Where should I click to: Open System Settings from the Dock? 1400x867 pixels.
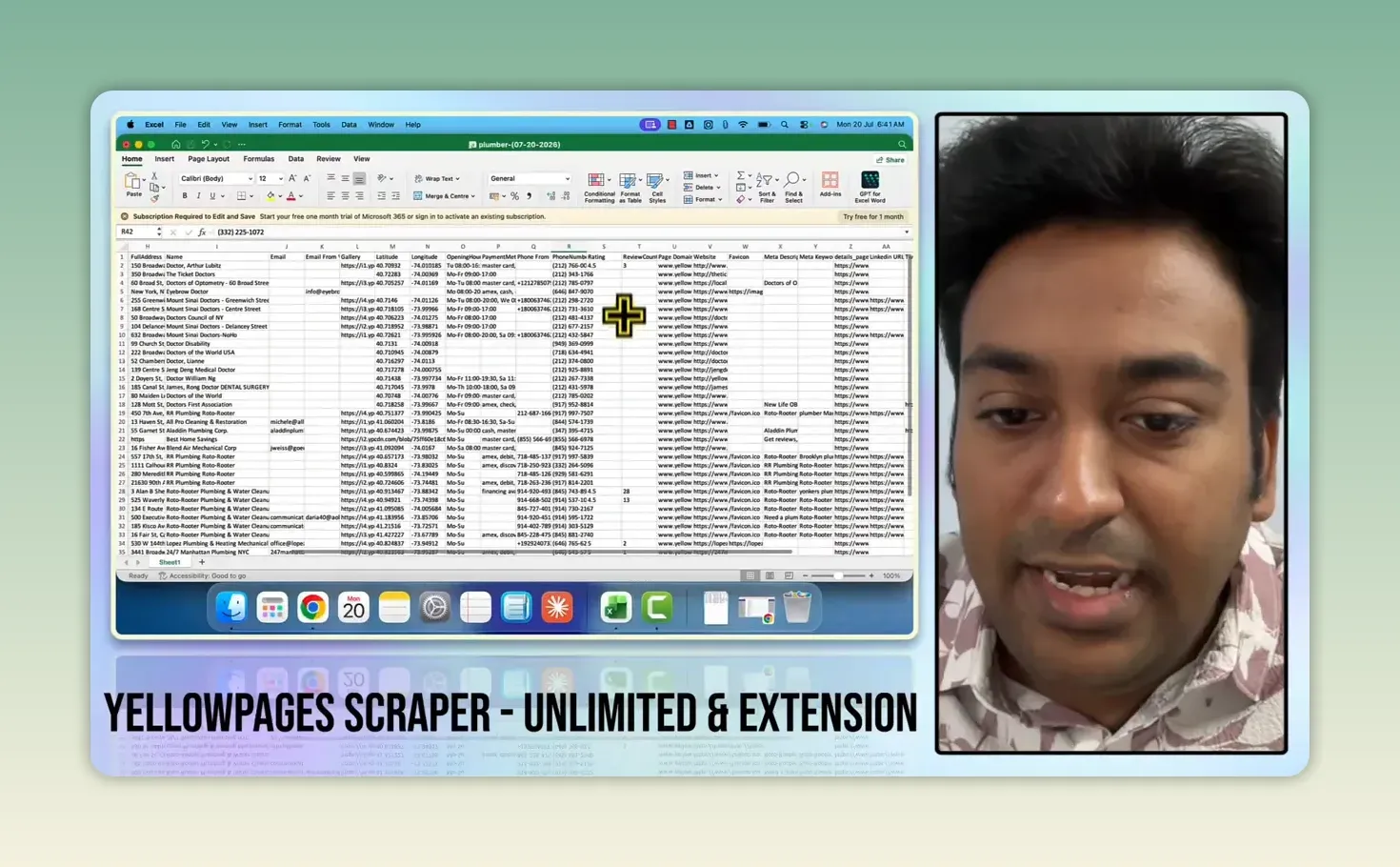[434, 608]
